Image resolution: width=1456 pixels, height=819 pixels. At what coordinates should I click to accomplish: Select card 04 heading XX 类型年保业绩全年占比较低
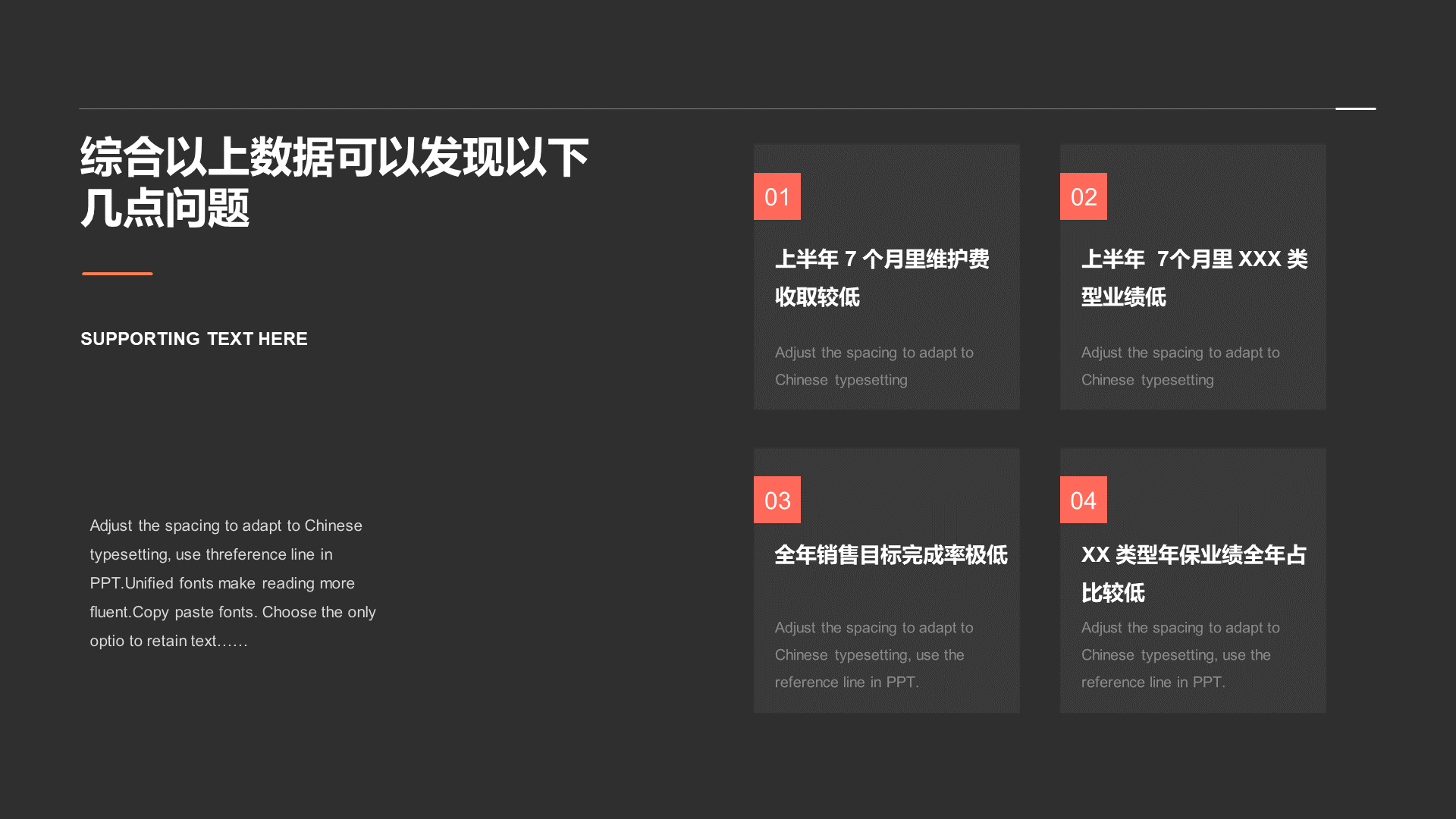[x=1194, y=573]
